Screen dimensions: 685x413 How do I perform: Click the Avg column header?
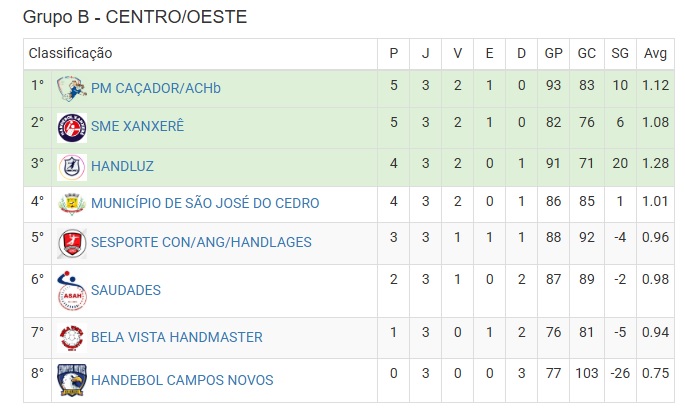coord(655,53)
